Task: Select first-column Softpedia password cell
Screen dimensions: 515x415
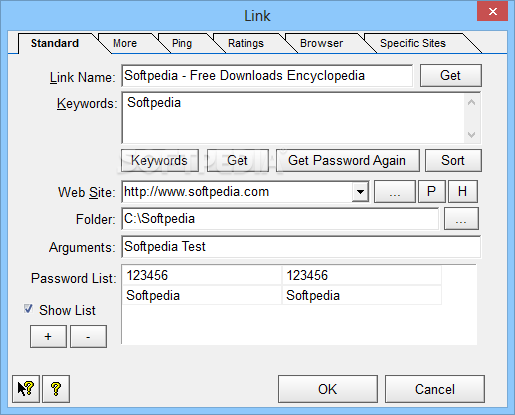Action: (x=202, y=295)
